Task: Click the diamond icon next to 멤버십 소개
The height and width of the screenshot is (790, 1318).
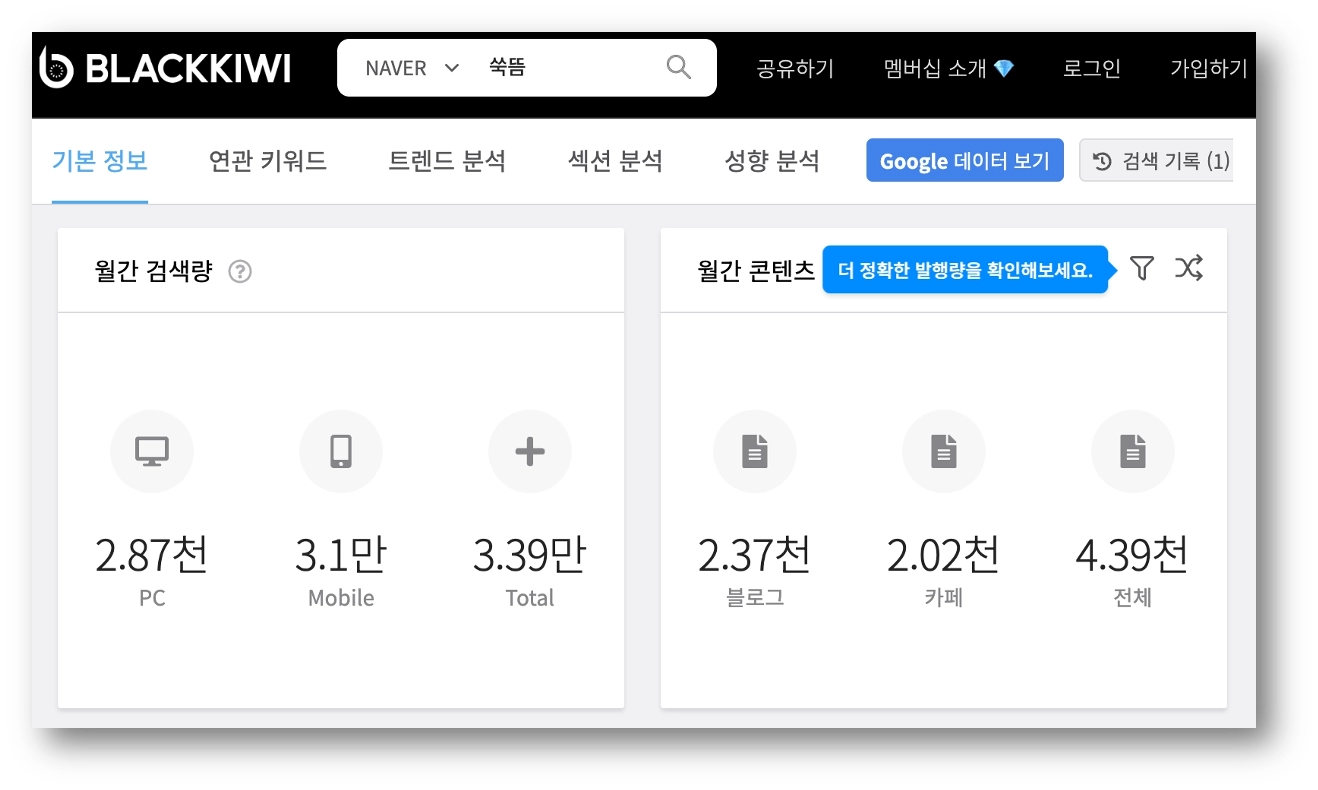Action: point(1005,68)
